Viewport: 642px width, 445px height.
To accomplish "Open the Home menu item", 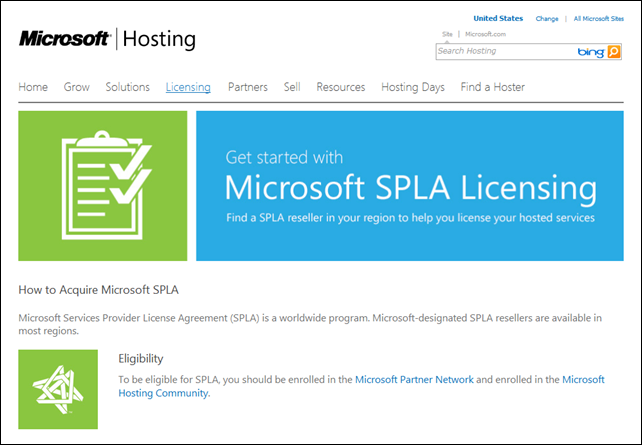I will 33,87.
